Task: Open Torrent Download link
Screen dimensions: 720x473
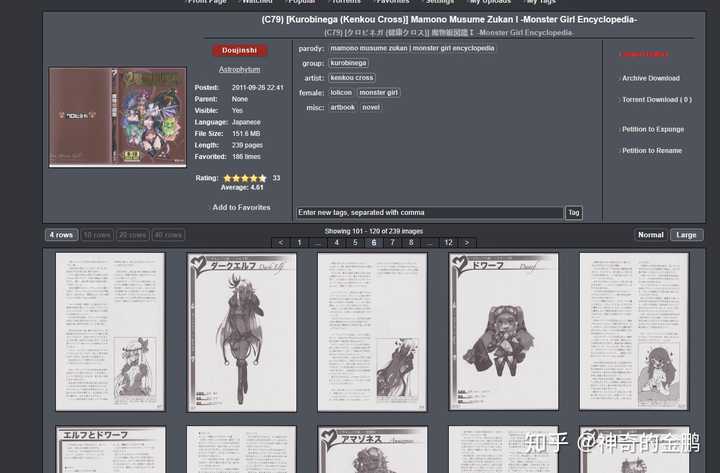Action: [657, 100]
